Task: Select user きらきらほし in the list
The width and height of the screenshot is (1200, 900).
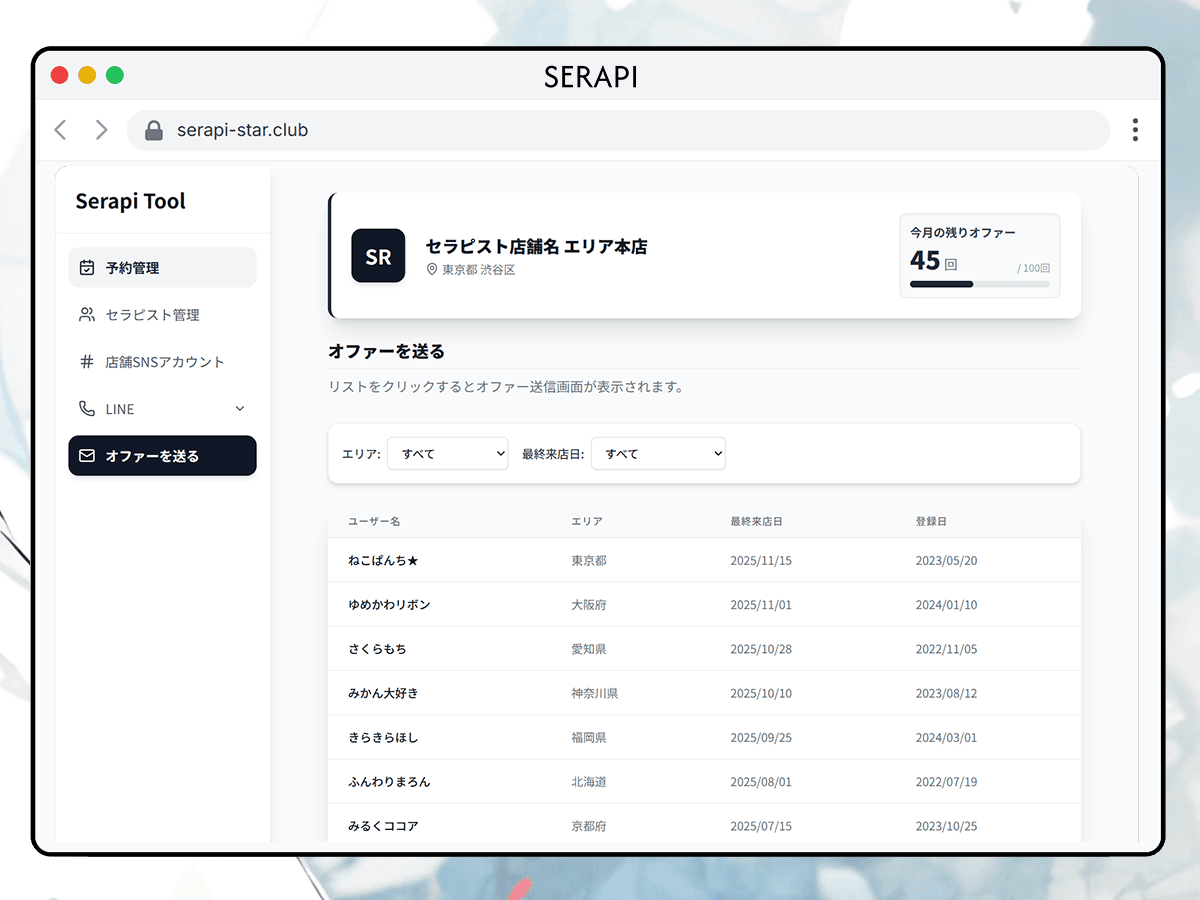Action: point(704,737)
